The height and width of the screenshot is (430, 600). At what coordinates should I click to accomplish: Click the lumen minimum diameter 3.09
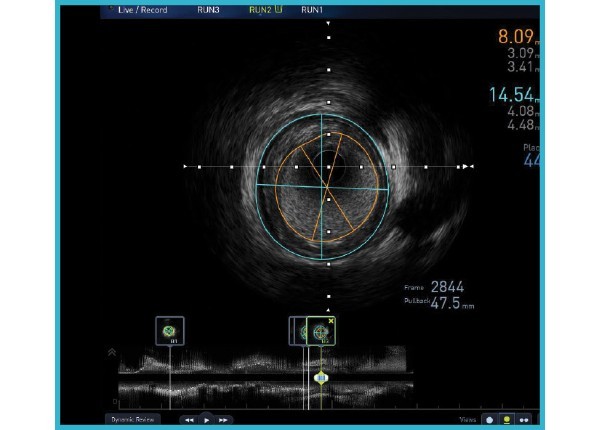[520, 53]
